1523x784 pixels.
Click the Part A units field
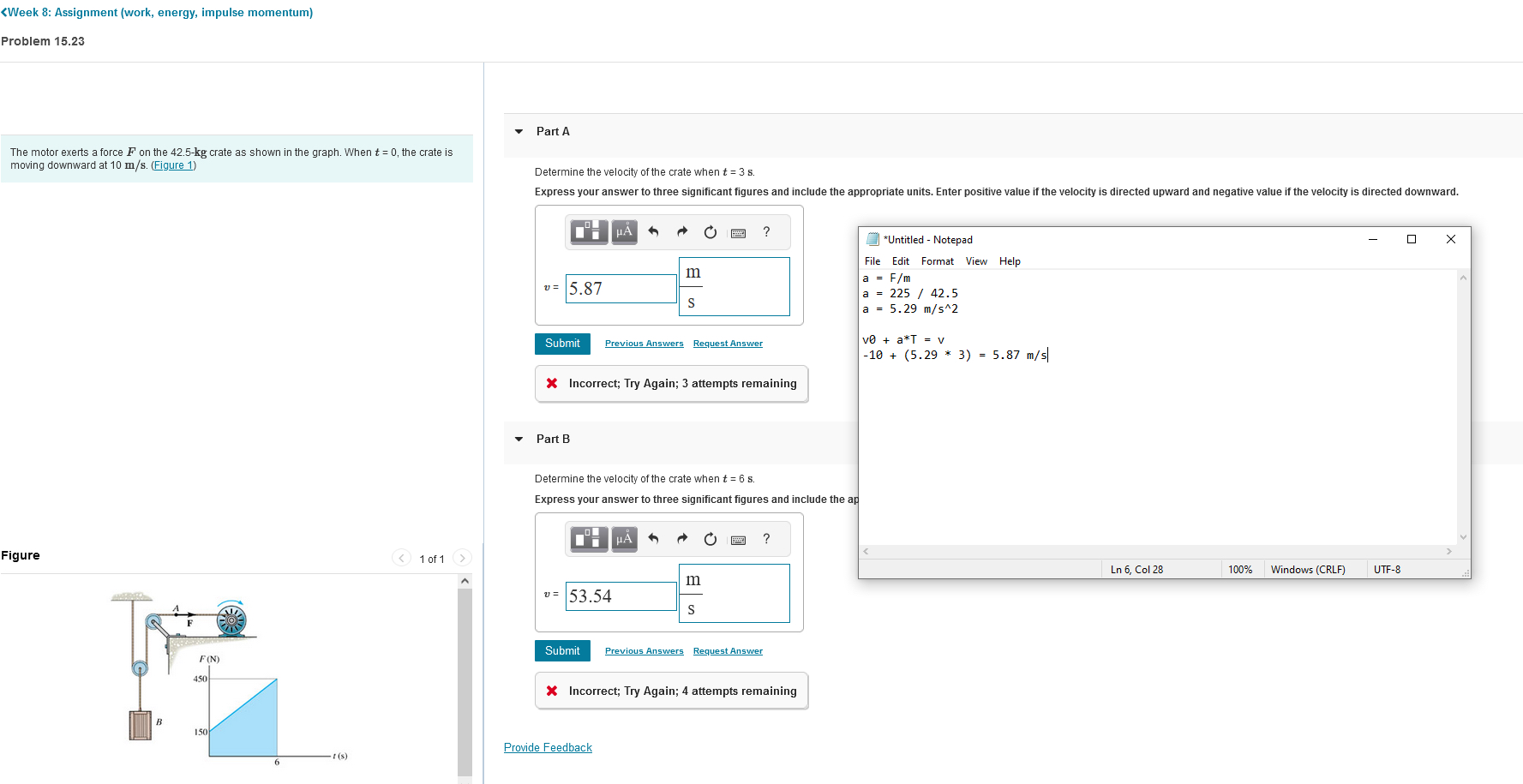[x=734, y=287]
